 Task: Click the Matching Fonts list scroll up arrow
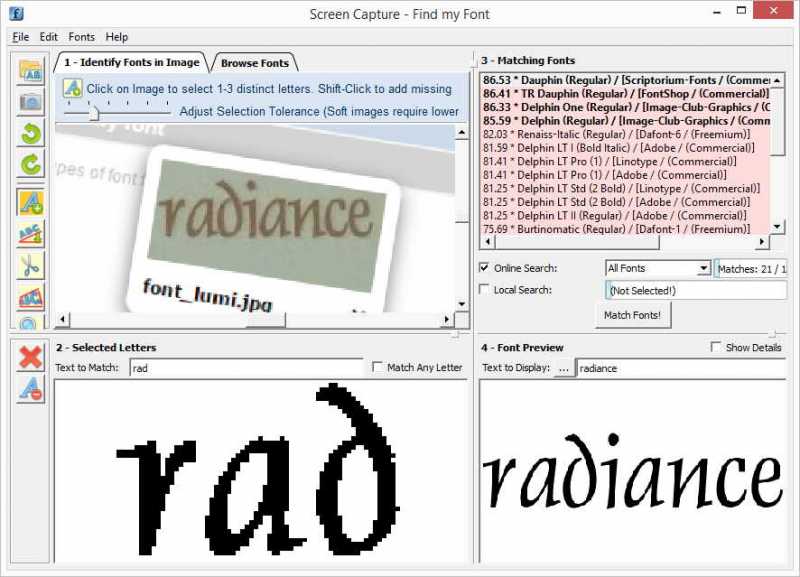point(777,81)
